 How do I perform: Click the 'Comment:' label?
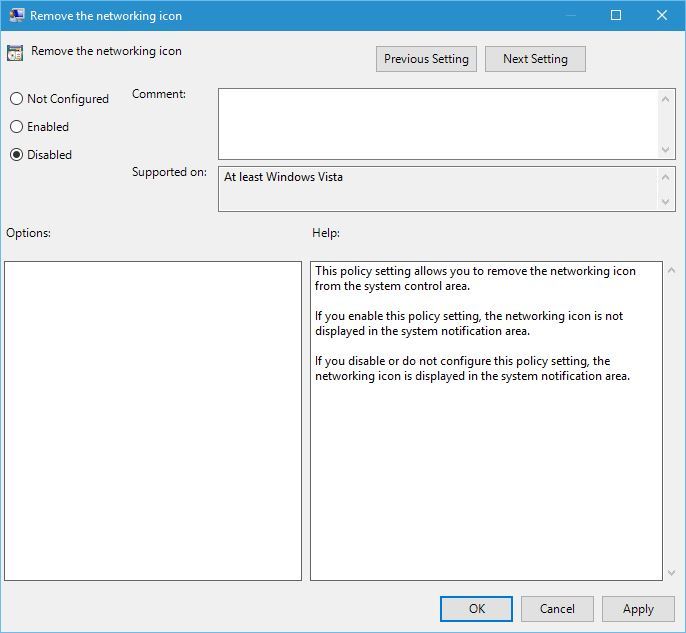159,94
